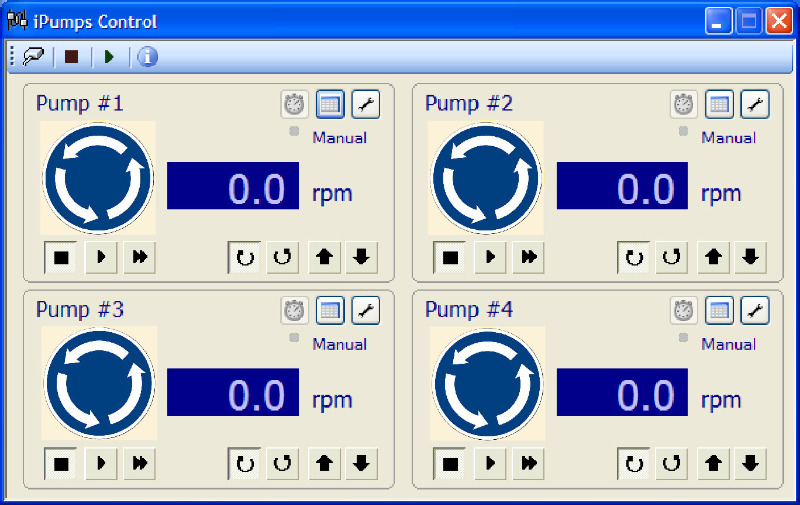Click the Pump #4 rotation indicator graphic

(x=487, y=385)
